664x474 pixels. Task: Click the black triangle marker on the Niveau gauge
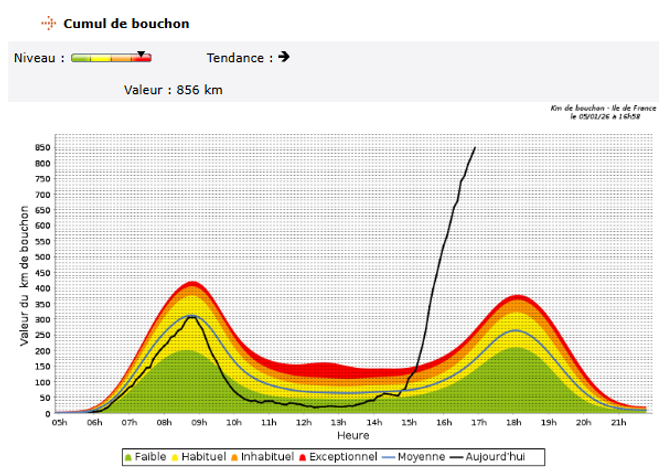(x=141, y=54)
